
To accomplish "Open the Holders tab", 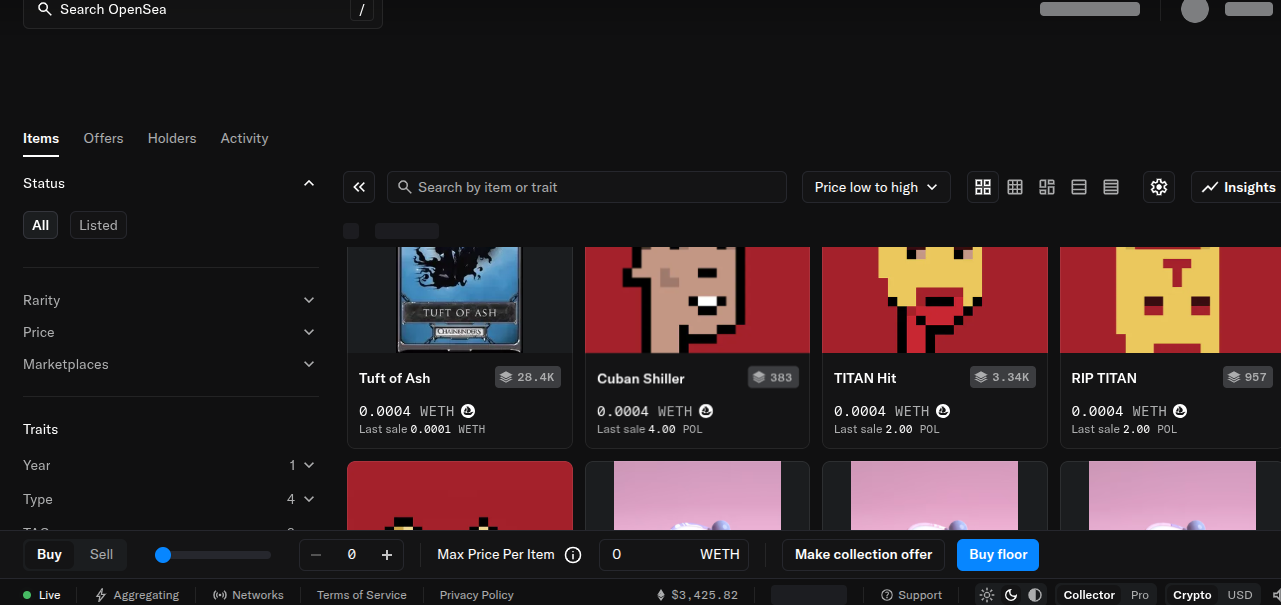I will (172, 138).
